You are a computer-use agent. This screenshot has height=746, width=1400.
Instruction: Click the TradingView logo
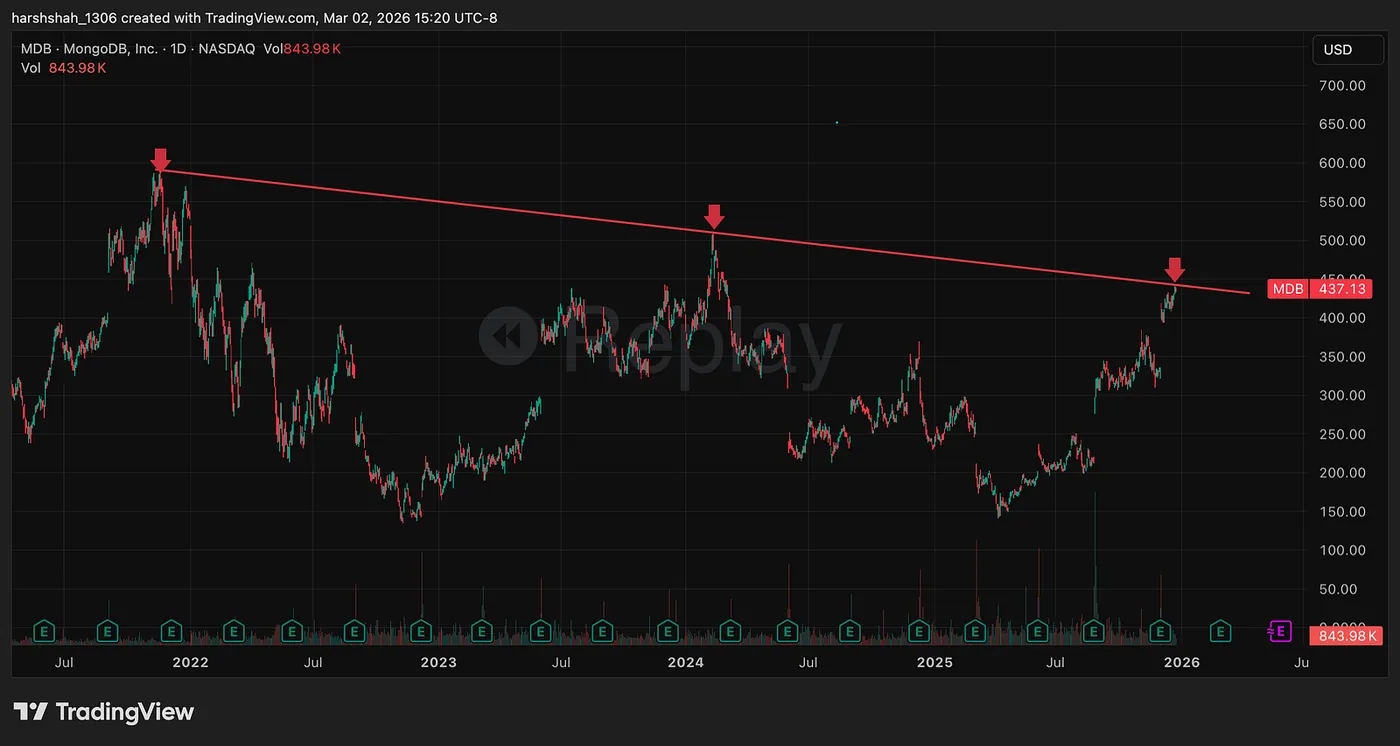[x=104, y=712]
